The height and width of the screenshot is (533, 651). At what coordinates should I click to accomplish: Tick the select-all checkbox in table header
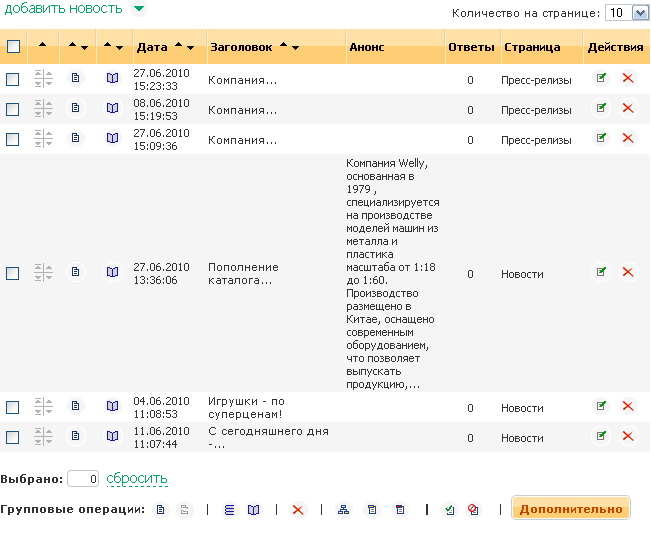pos(13,47)
